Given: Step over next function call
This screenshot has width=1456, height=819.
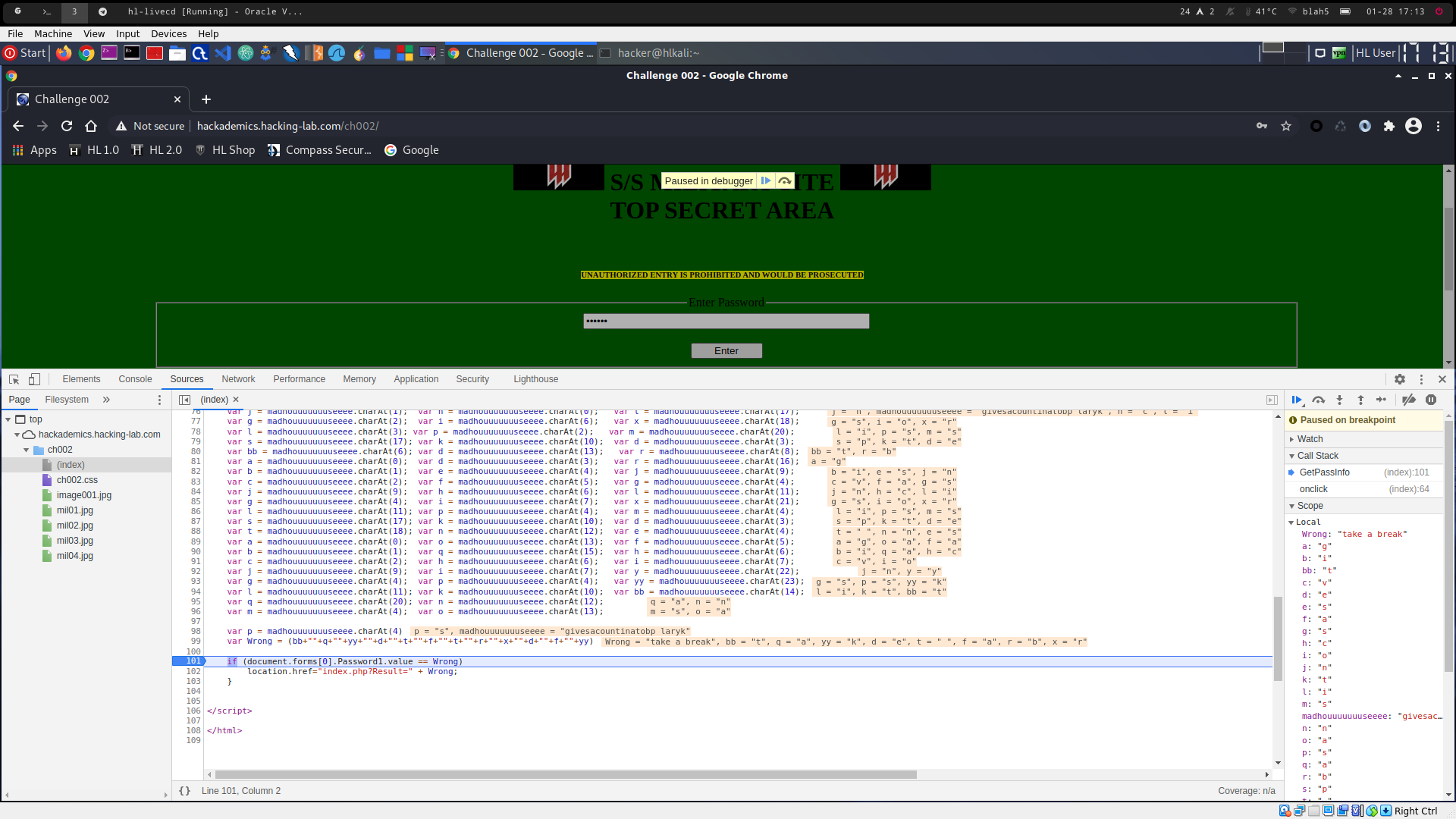Looking at the screenshot, I should point(1319,400).
